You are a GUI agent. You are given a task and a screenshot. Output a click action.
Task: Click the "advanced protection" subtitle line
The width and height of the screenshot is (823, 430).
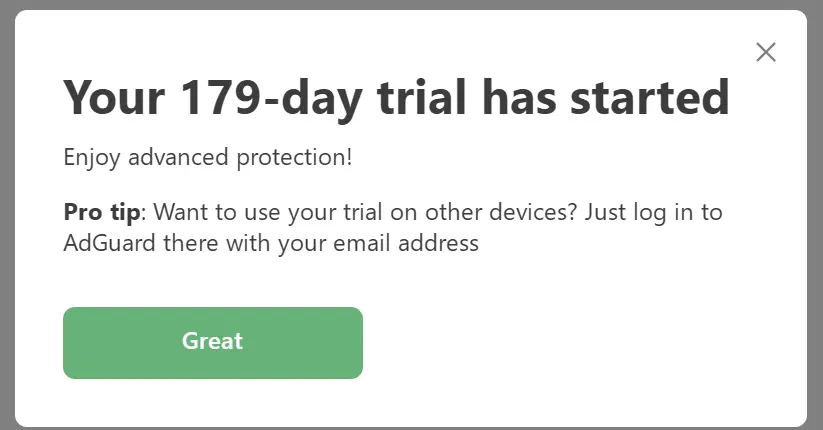208,158
